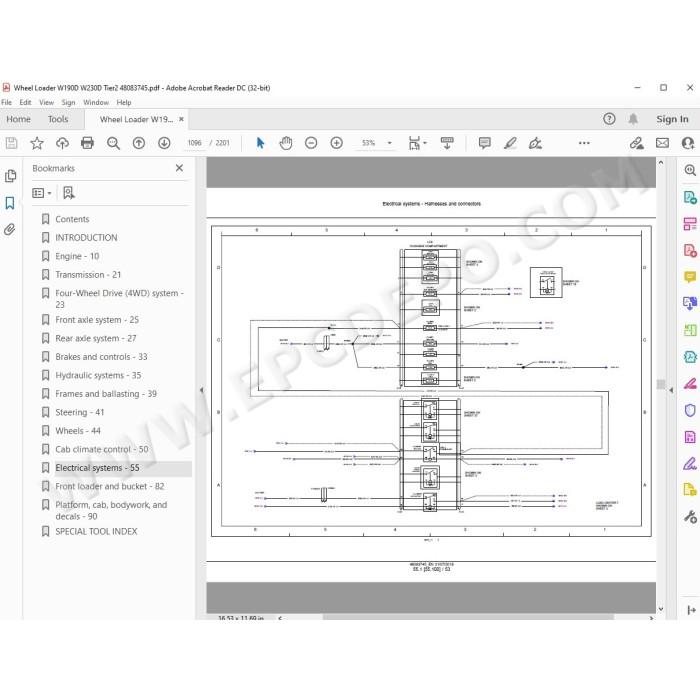Open Page Thumbnails panel icon
Viewport: 700px width, 700px height.
[x=10, y=176]
